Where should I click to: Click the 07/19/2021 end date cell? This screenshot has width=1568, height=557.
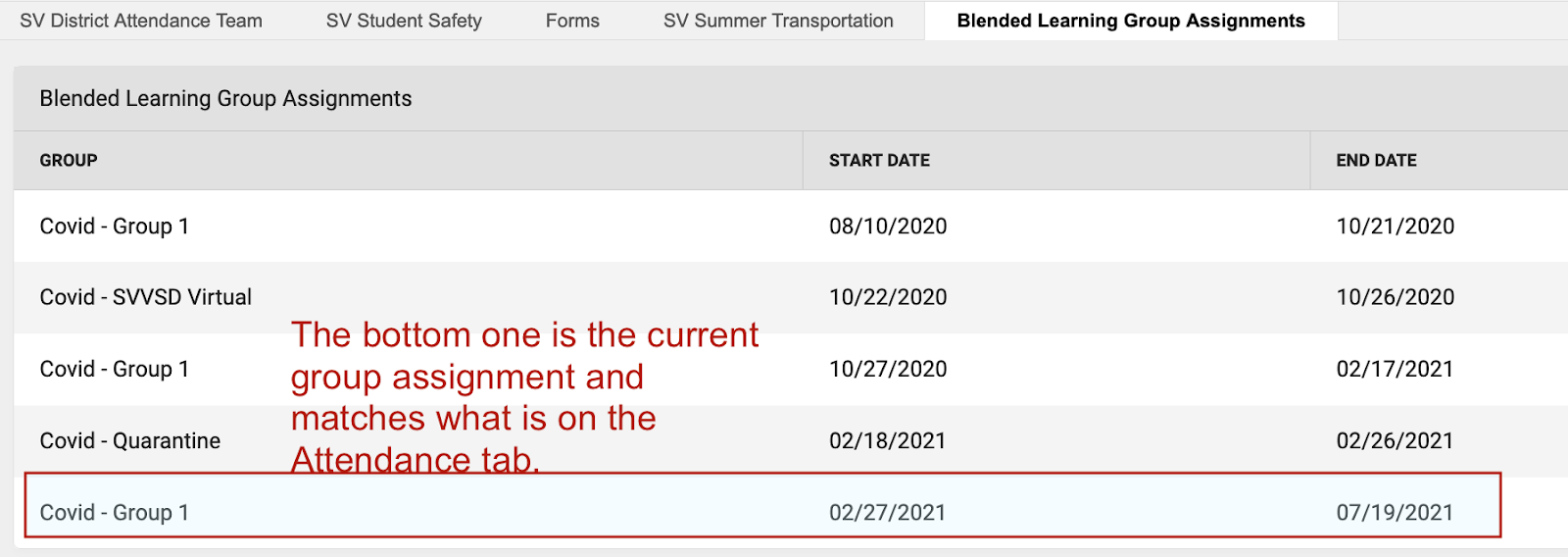[1395, 513]
